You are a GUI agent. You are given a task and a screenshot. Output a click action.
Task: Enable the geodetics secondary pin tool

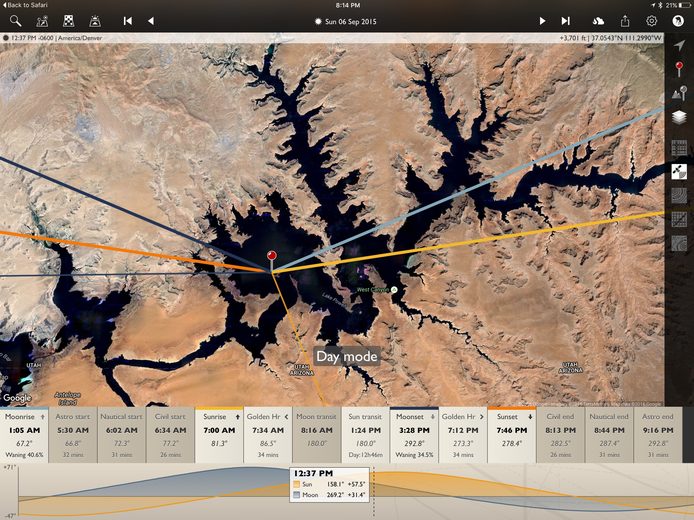679,93
